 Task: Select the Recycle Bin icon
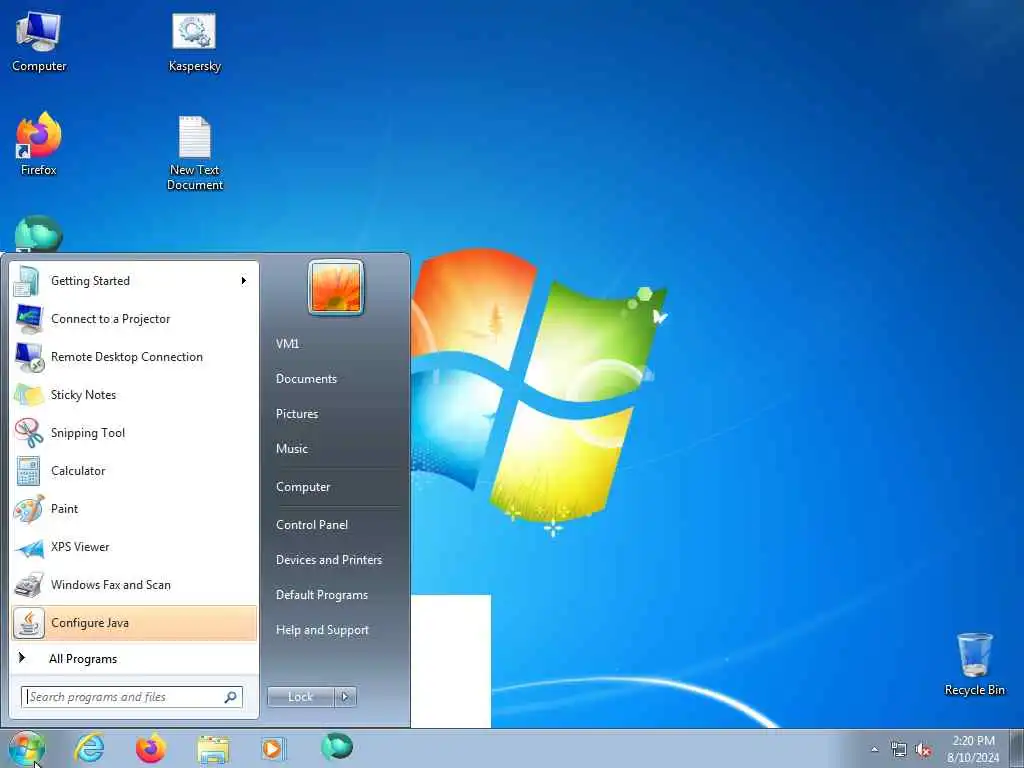tap(974, 664)
